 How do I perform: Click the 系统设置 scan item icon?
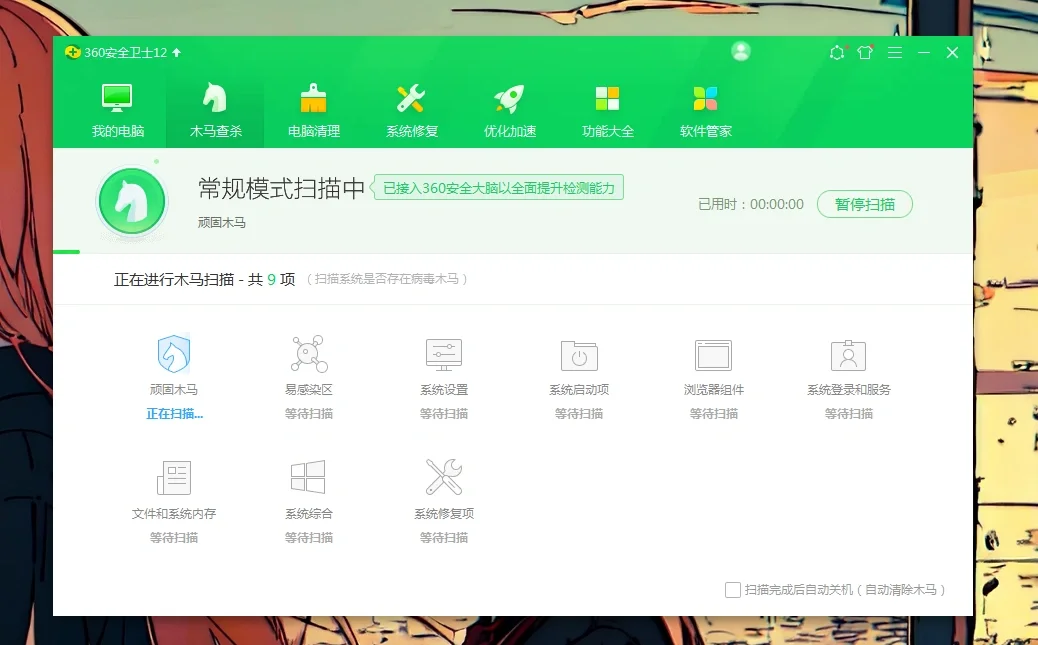[443, 354]
